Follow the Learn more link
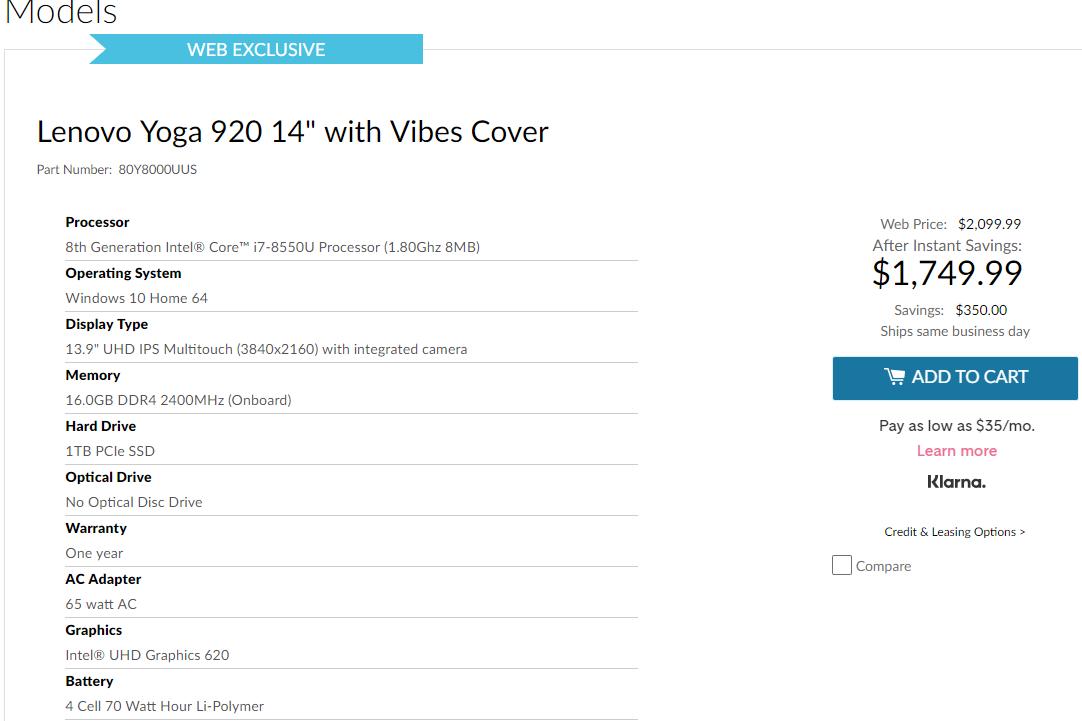This screenshot has height=721, width=1082. pos(956,451)
